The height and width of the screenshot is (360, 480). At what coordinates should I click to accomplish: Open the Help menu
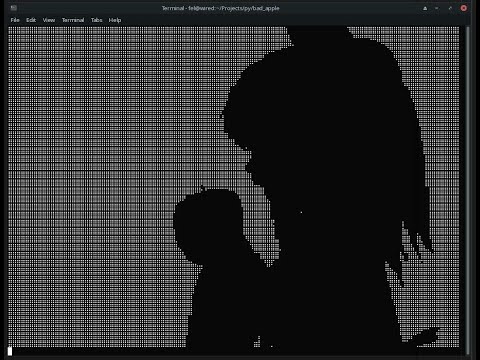click(115, 20)
